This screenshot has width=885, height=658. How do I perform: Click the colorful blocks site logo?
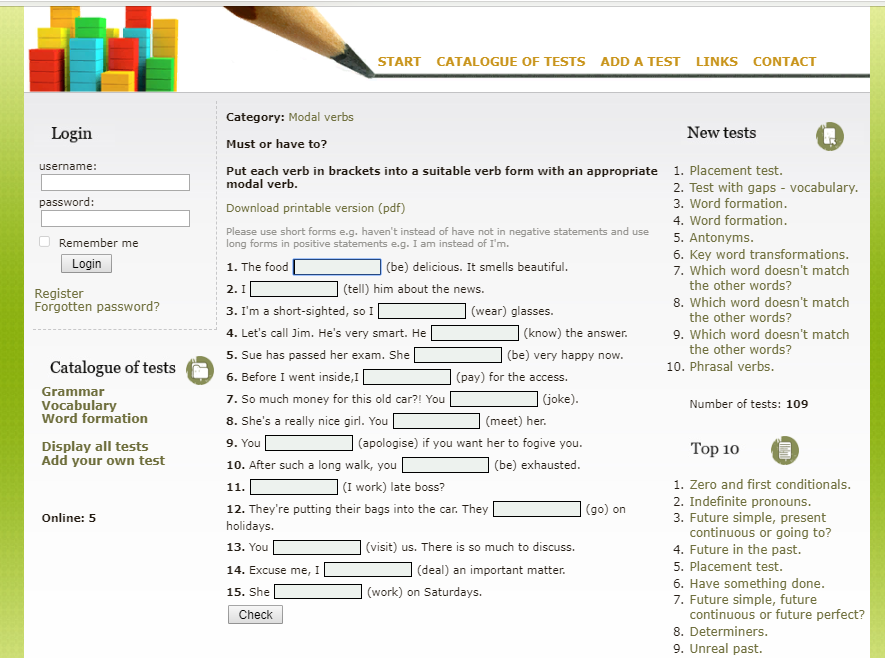pyautogui.click(x=104, y=49)
